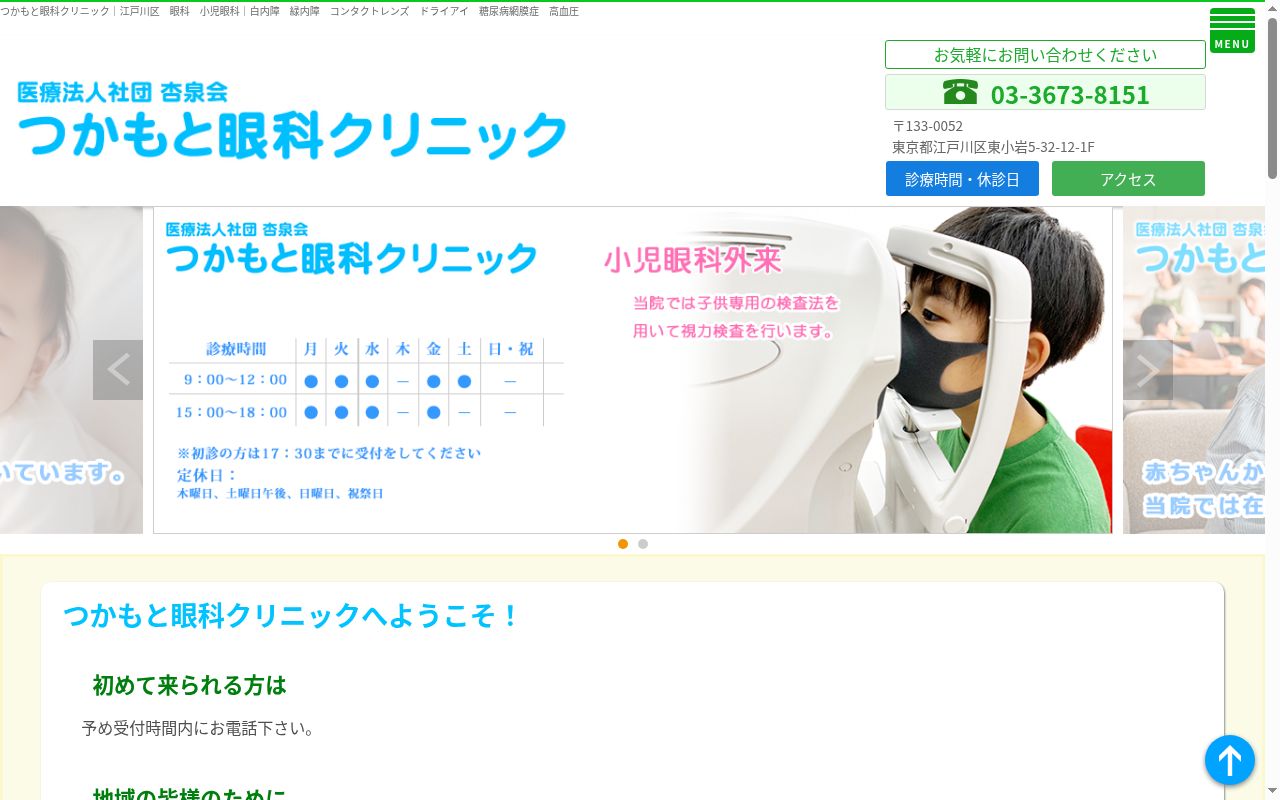Advance to the next carousel slide

coord(1148,370)
